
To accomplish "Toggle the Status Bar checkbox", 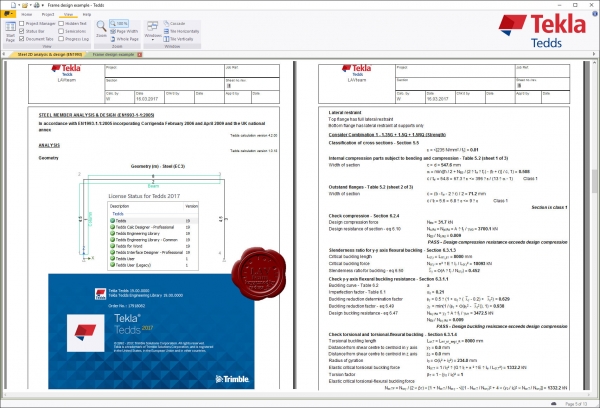I will click(21, 31).
